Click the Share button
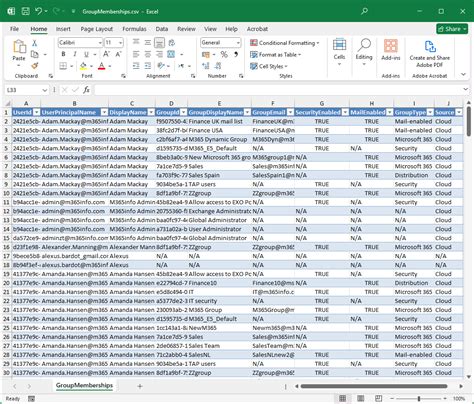 pyautogui.click(x=452, y=29)
